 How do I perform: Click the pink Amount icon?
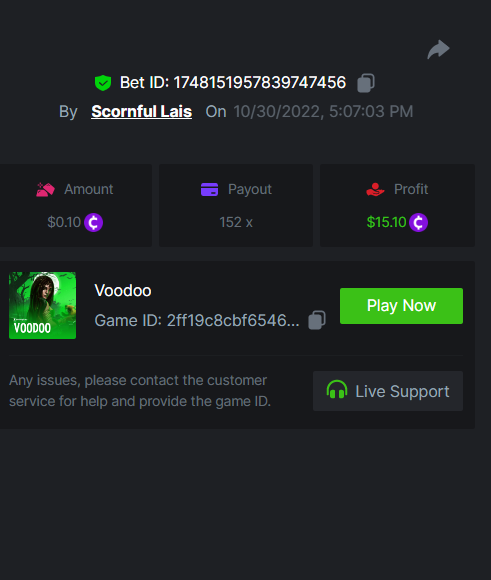click(x=46, y=189)
